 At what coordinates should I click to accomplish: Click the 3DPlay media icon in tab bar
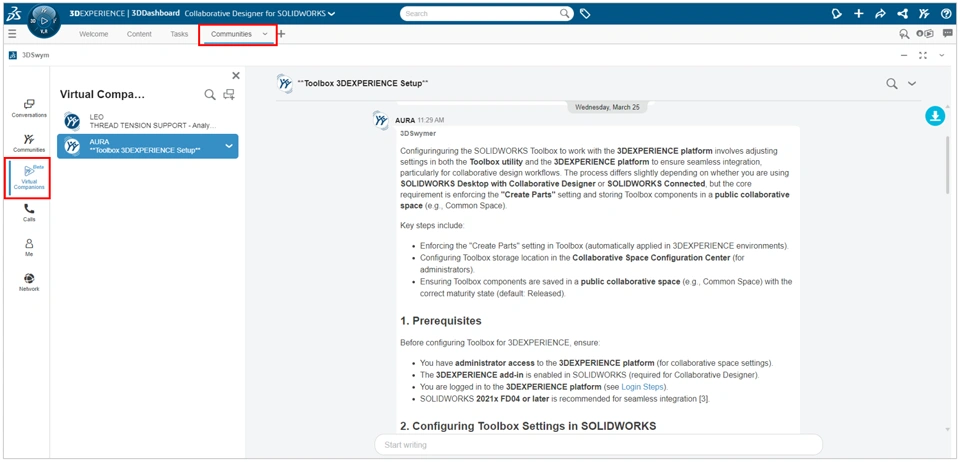pos(924,34)
